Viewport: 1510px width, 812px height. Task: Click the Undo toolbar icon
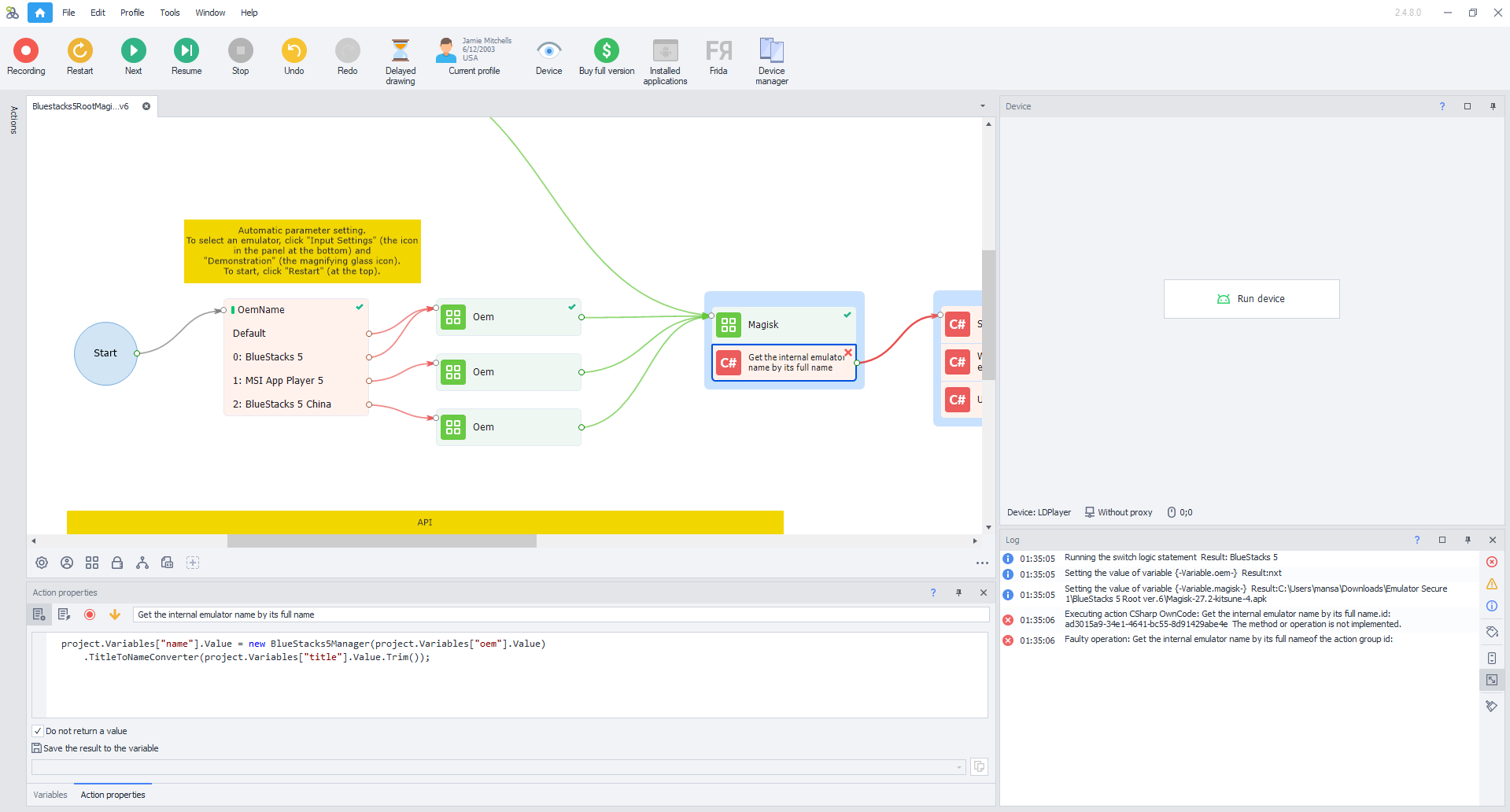[294, 51]
